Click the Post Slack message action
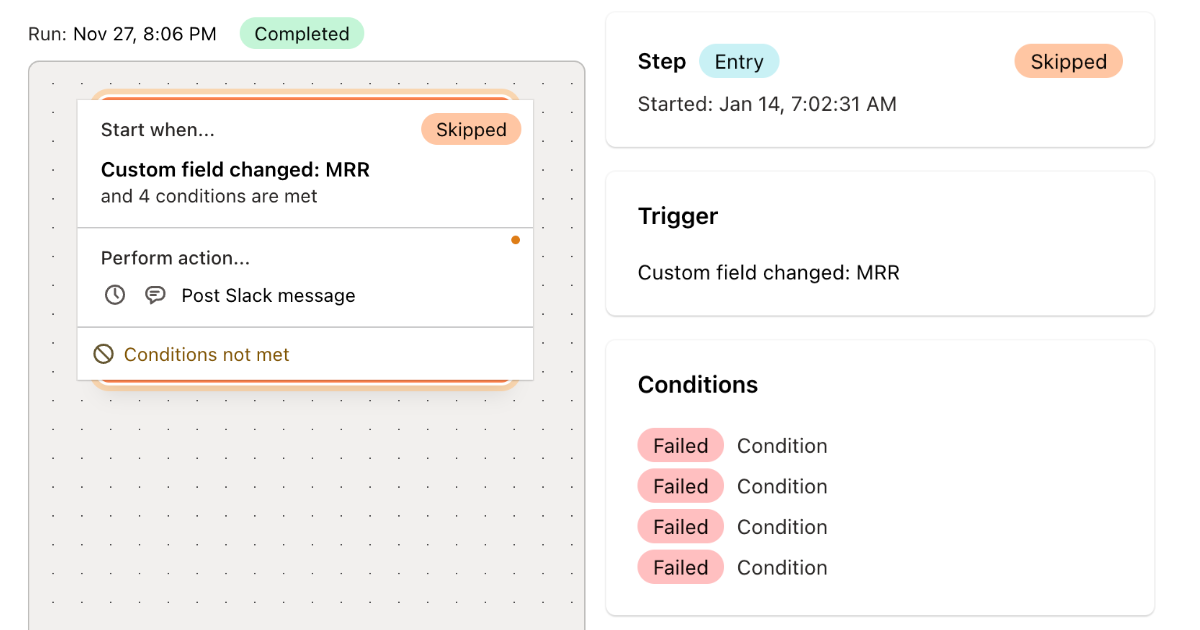The image size is (1200, 630). click(268, 295)
